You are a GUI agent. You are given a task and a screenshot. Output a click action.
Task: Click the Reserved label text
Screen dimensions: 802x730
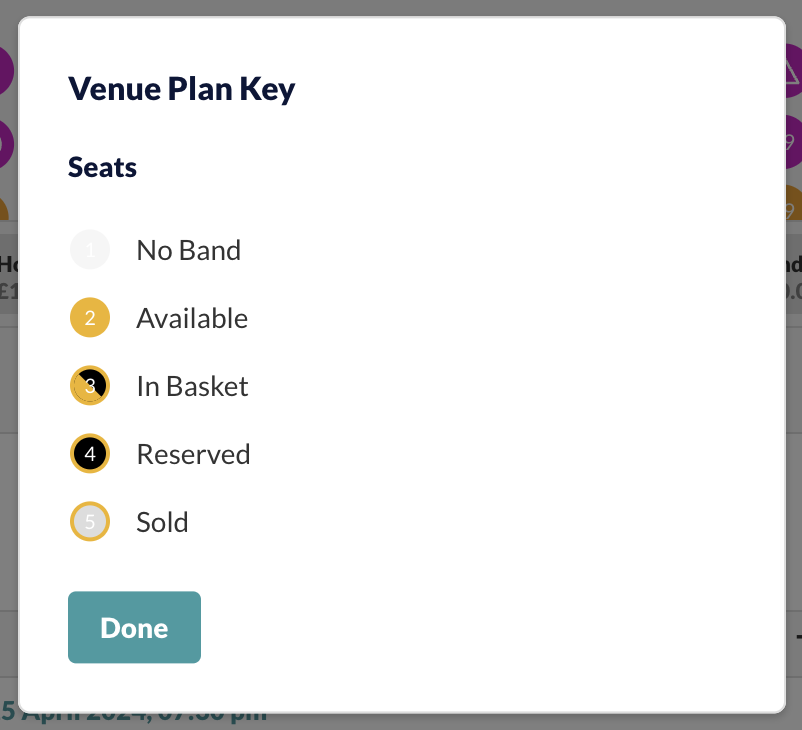[193, 454]
